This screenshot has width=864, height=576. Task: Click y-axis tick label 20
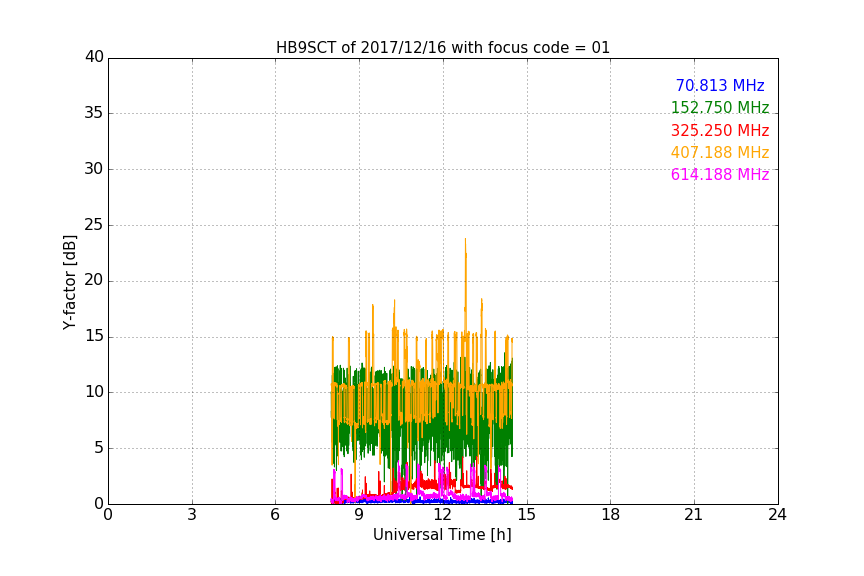tap(94, 281)
